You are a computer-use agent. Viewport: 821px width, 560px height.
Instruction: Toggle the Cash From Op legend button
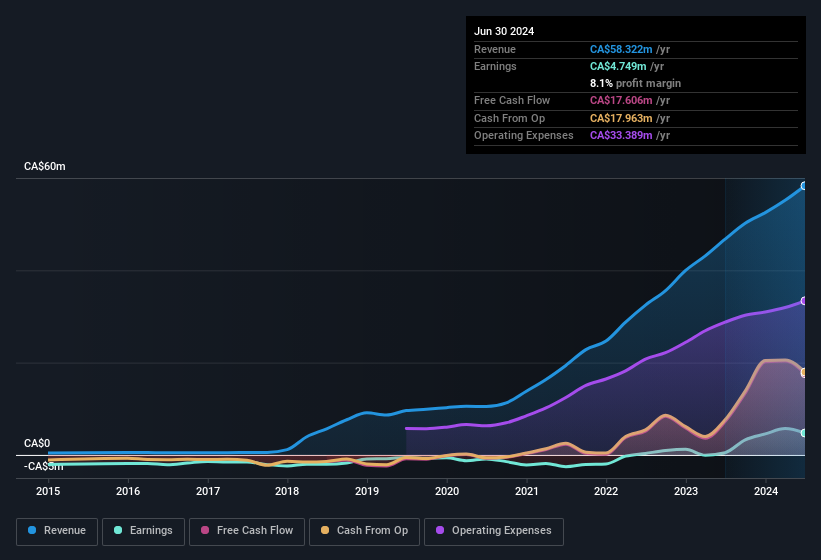point(364,531)
